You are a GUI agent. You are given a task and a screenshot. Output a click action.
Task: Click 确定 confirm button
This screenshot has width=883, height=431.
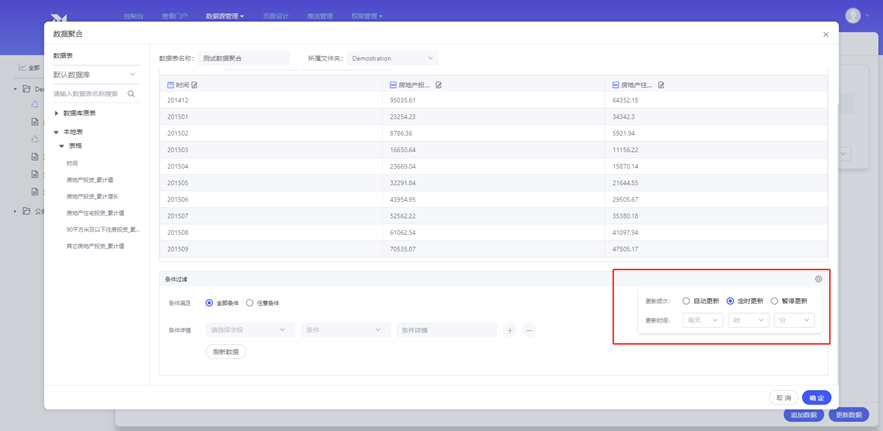(x=816, y=398)
